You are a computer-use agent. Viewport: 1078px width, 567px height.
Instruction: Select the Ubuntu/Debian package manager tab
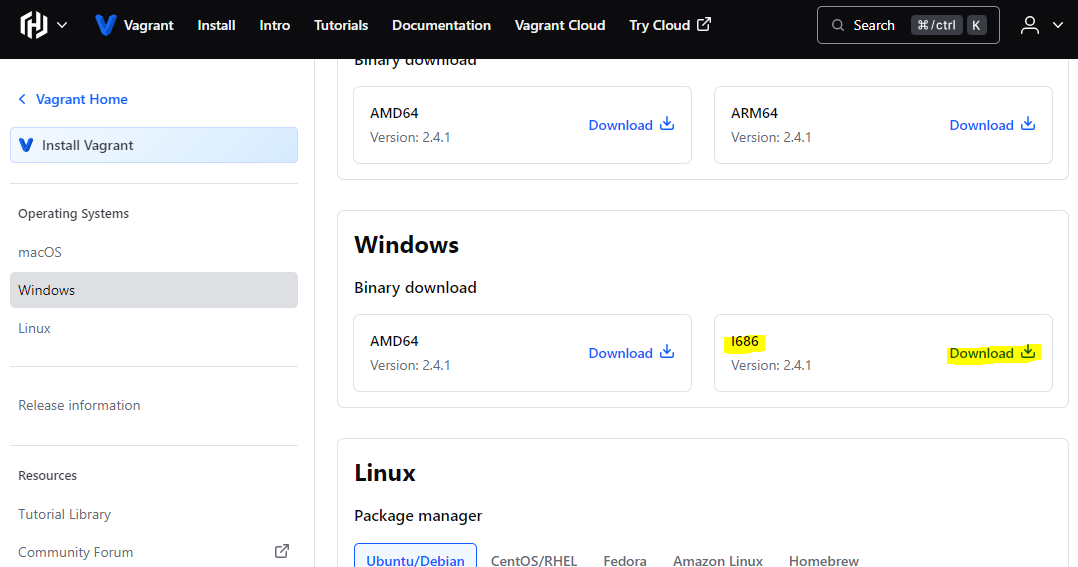click(415, 556)
